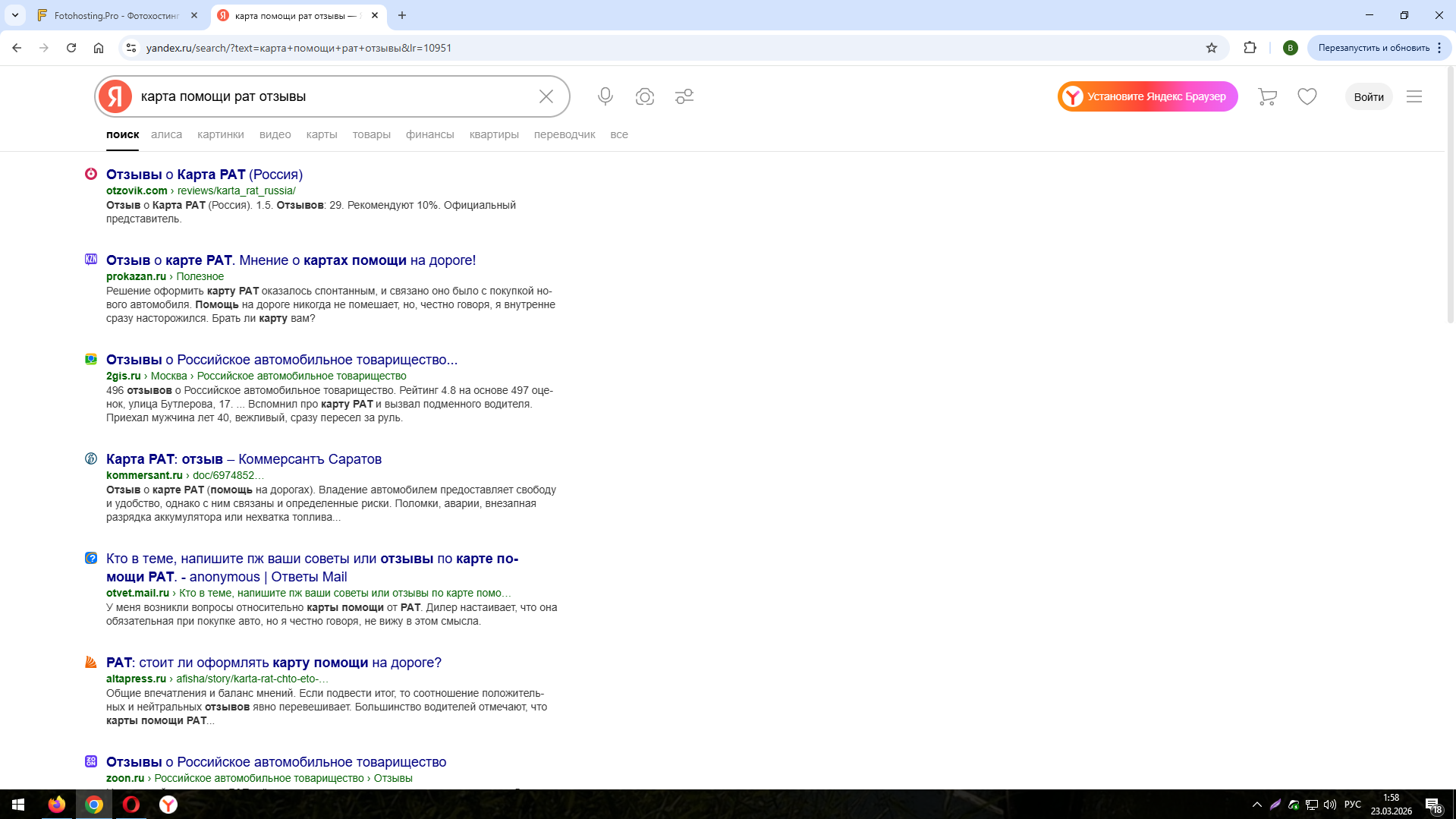This screenshot has height=819, width=1456.
Task: Click the otzovik favicon beside first result
Action: (x=91, y=174)
